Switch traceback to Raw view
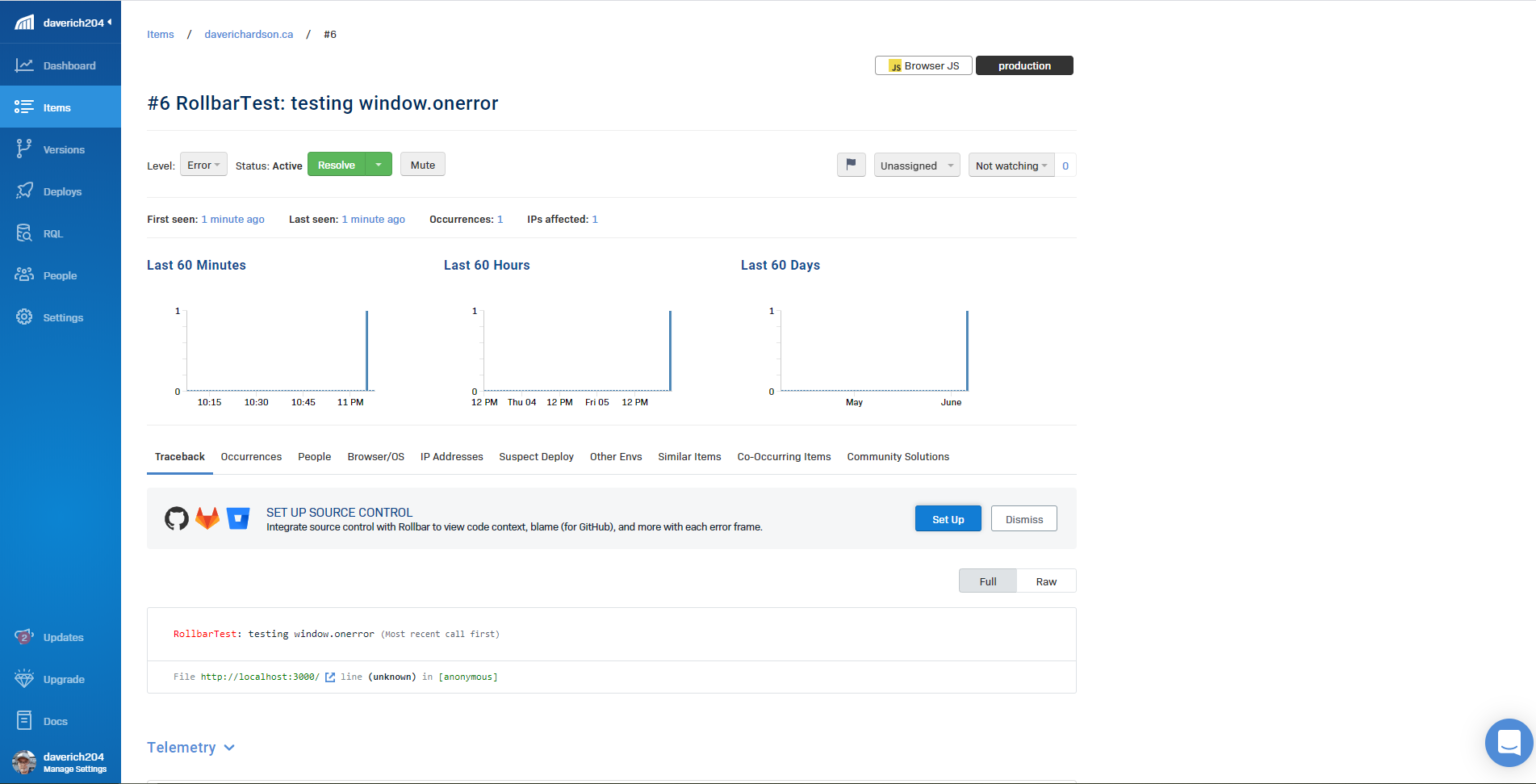 click(x=1046, y=580)
